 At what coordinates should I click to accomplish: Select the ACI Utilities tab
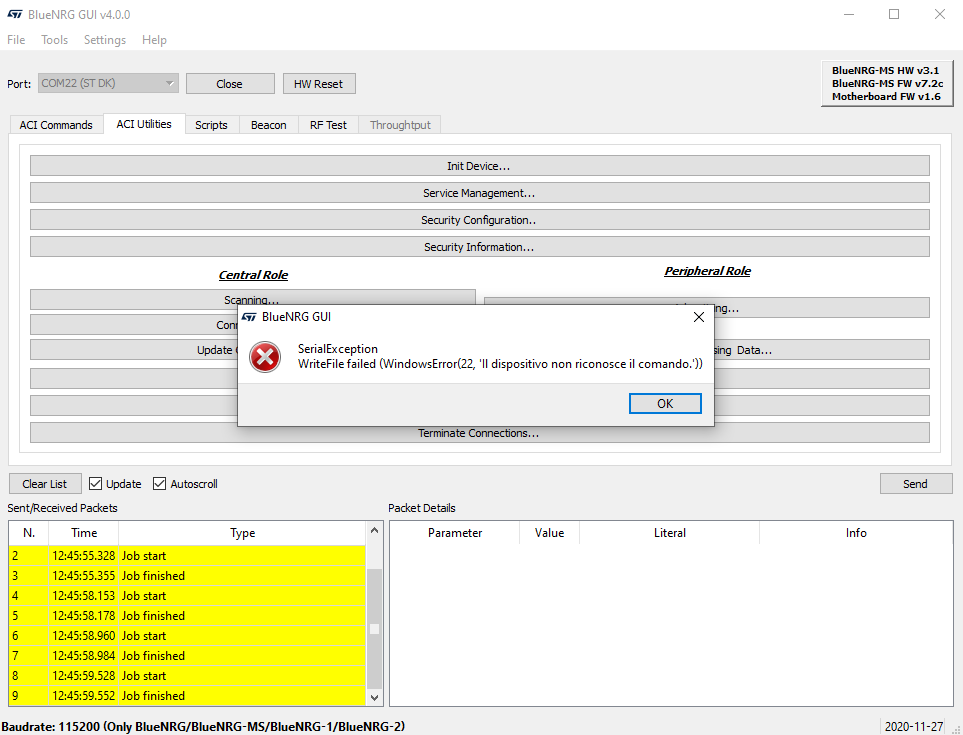tap(144, 124)
